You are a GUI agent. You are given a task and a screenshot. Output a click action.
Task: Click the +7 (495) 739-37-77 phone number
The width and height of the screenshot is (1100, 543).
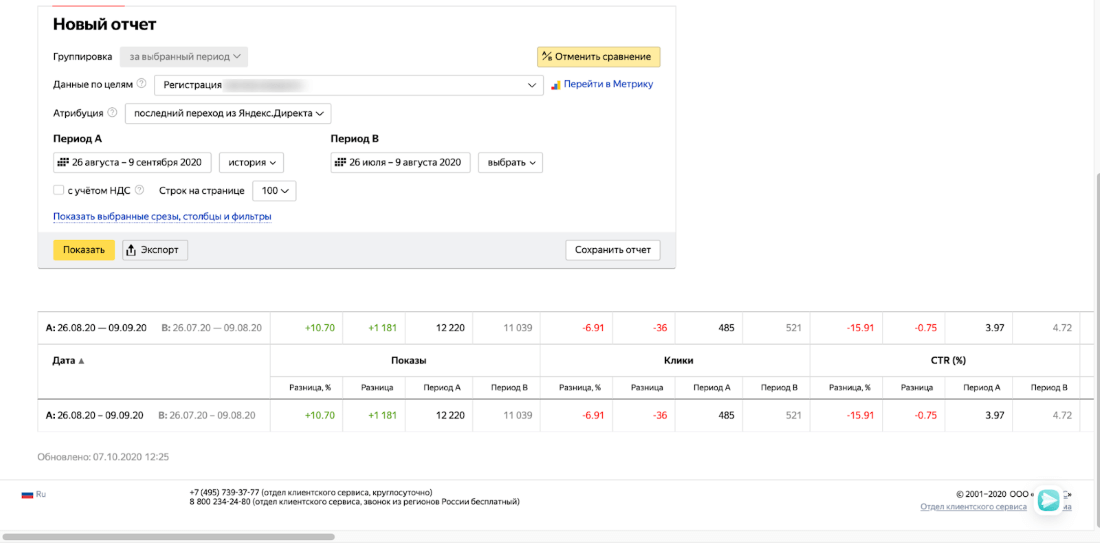tap(224, 492)
